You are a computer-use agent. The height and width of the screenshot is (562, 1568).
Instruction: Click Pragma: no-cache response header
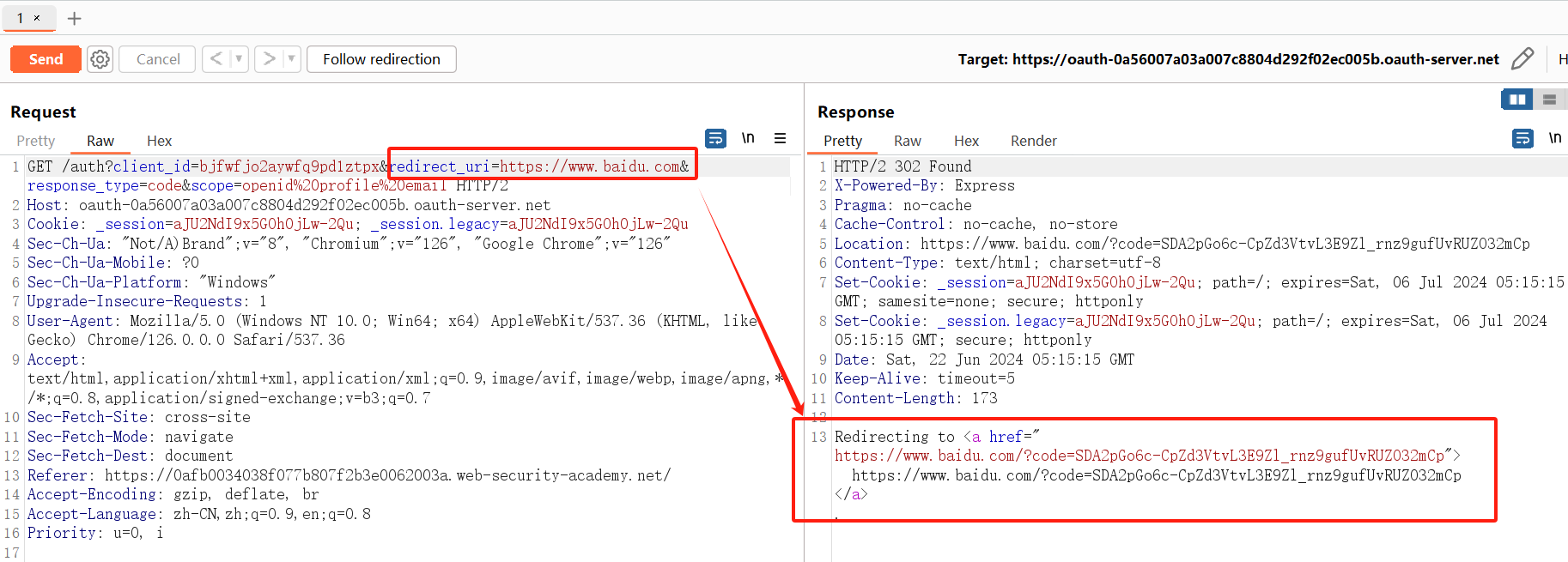pyautogui.click(x=903, y=205)
